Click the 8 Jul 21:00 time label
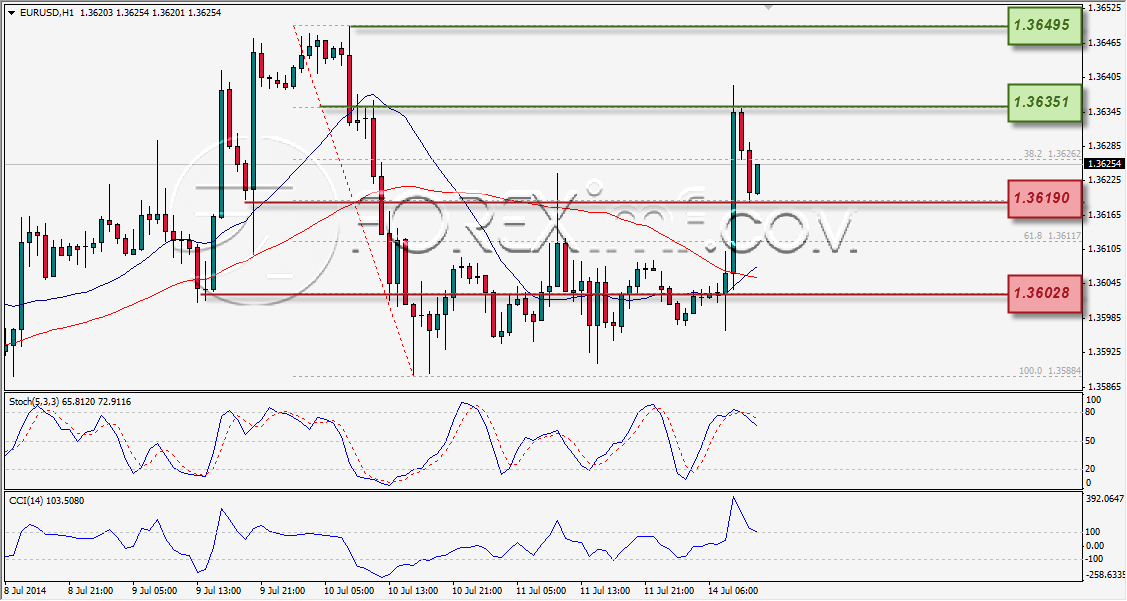The height and width of the screenshot is (601, 1127). (x=90, y=591)
